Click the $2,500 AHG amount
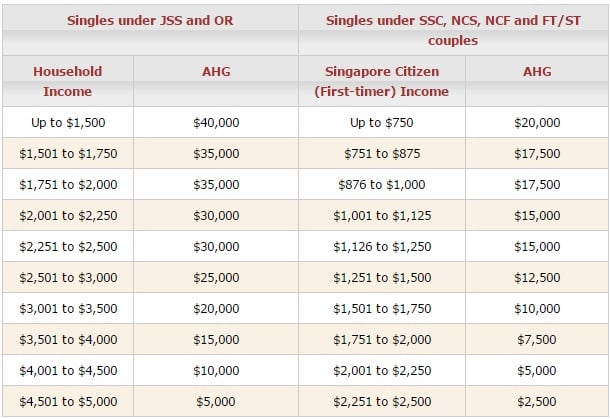610x419 pixels. coord(537,401)
